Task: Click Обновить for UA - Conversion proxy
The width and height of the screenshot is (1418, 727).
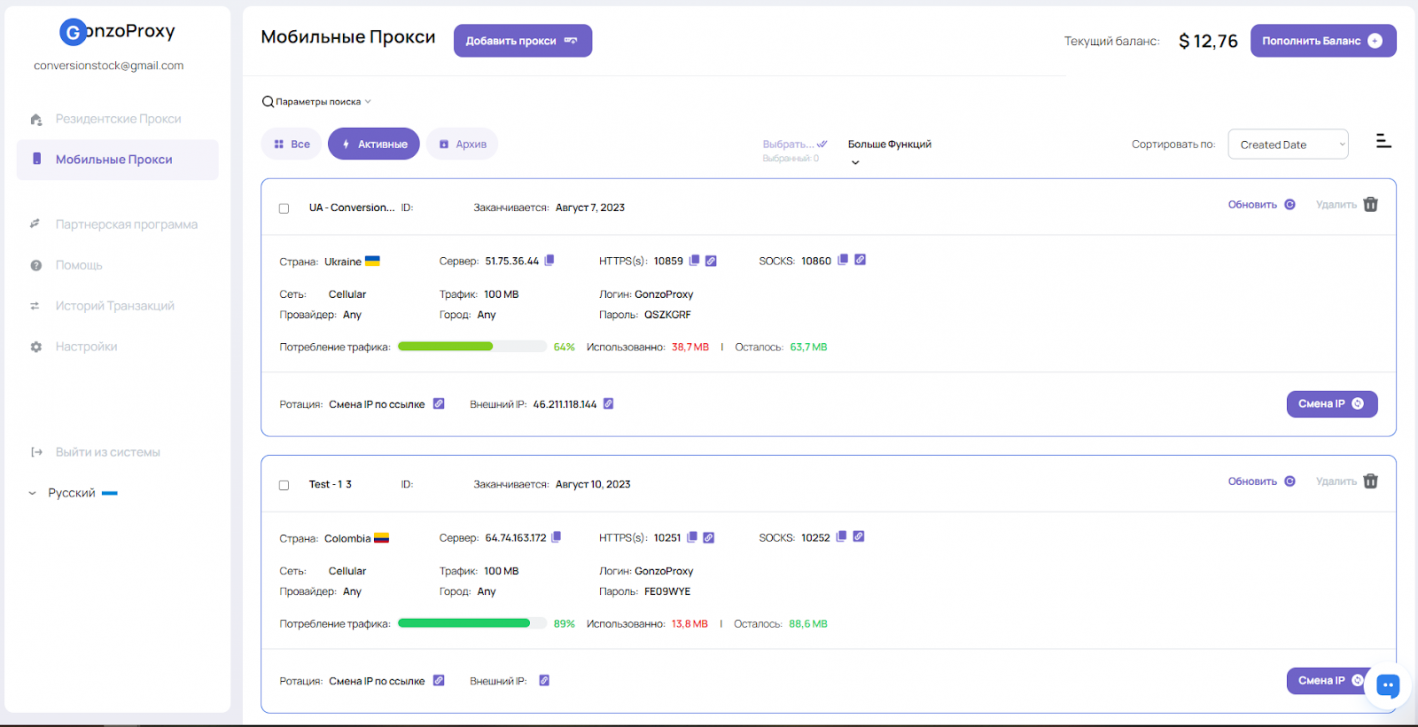Action: tap(1262, 204)
